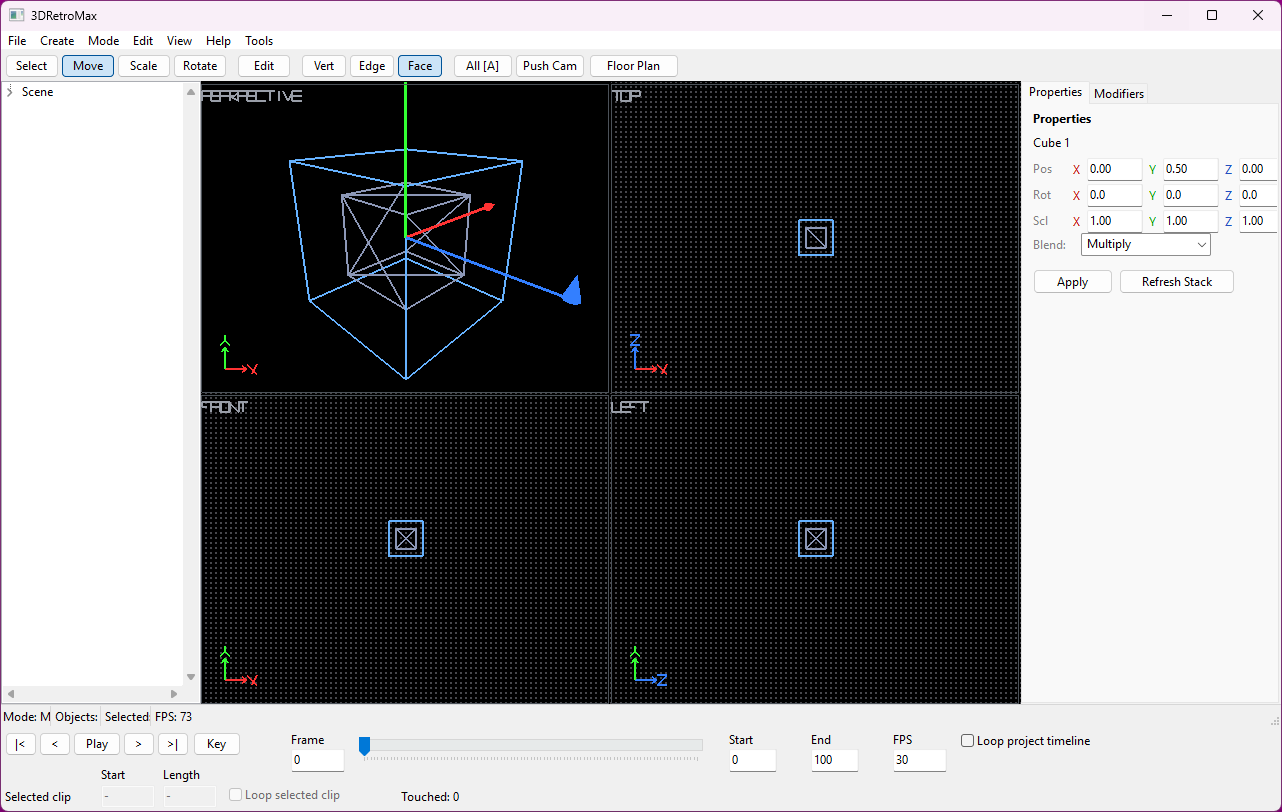1282x812 pixels.
Task: Click the Rot X input field
Action: tap(1114, 196)
